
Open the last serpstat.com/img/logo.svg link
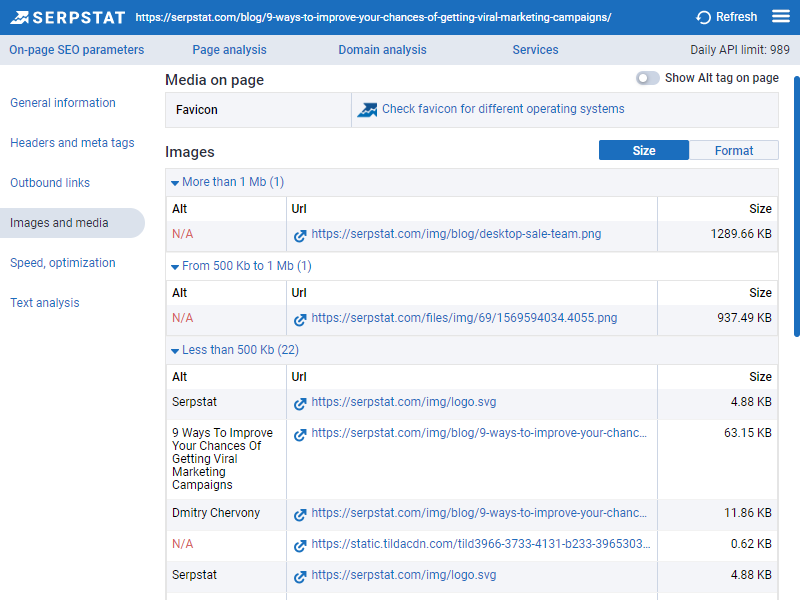(x=404, y=575)
